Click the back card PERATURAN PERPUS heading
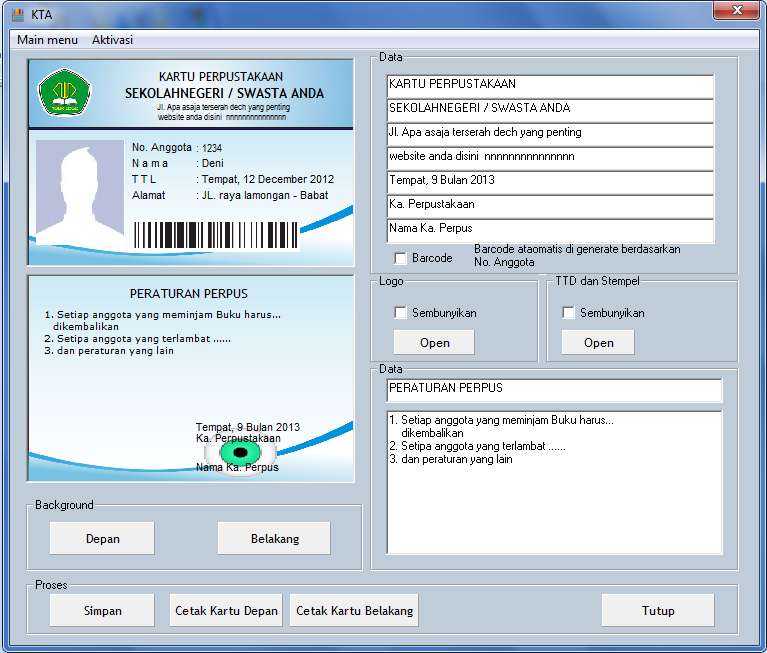 tap(189, 293)
